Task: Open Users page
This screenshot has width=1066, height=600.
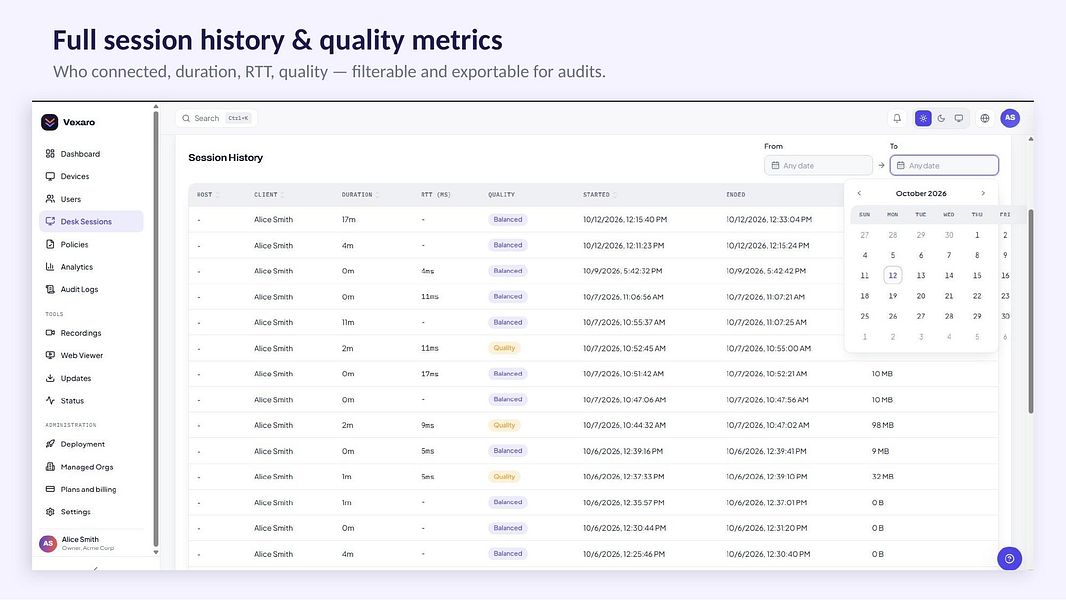Action: pyautogui.click(x=91, y=199)
